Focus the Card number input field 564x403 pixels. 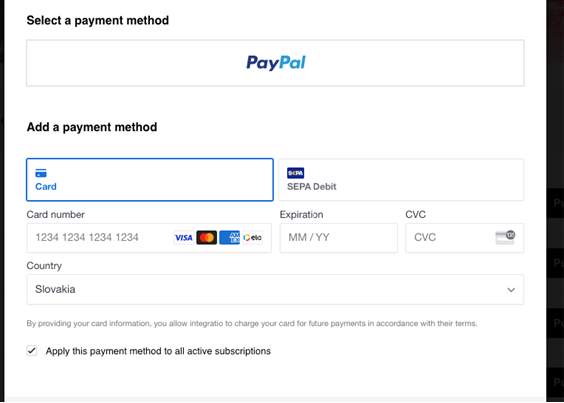[x=149, y=237]
